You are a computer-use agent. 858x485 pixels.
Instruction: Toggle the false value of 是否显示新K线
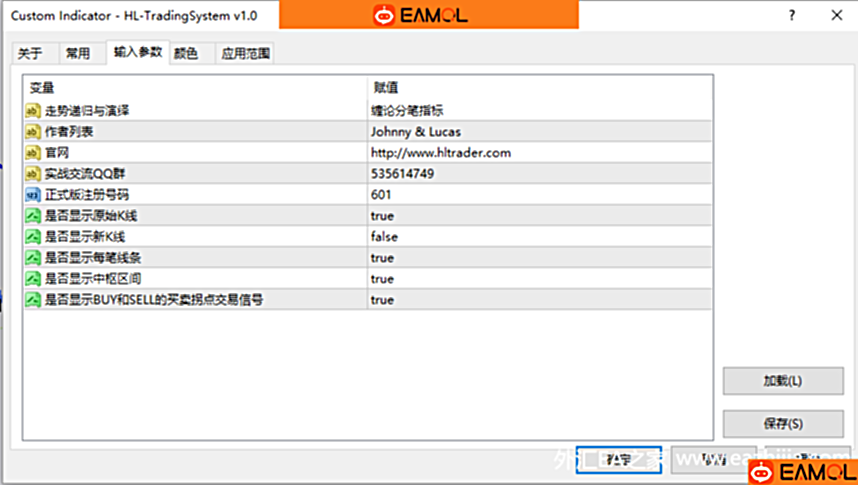(384, 237)
